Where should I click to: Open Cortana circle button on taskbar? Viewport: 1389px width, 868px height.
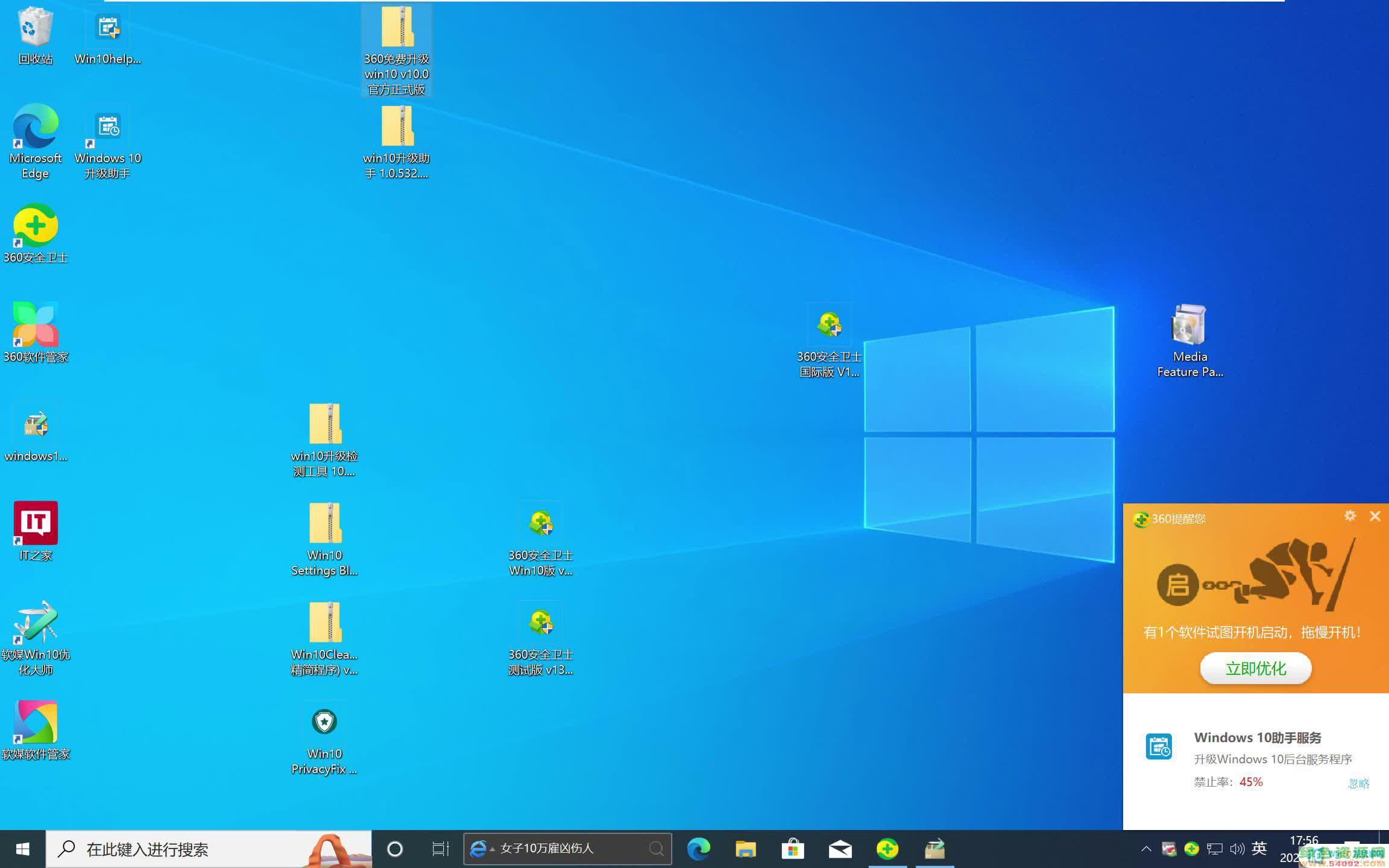(x=395, y=849)
